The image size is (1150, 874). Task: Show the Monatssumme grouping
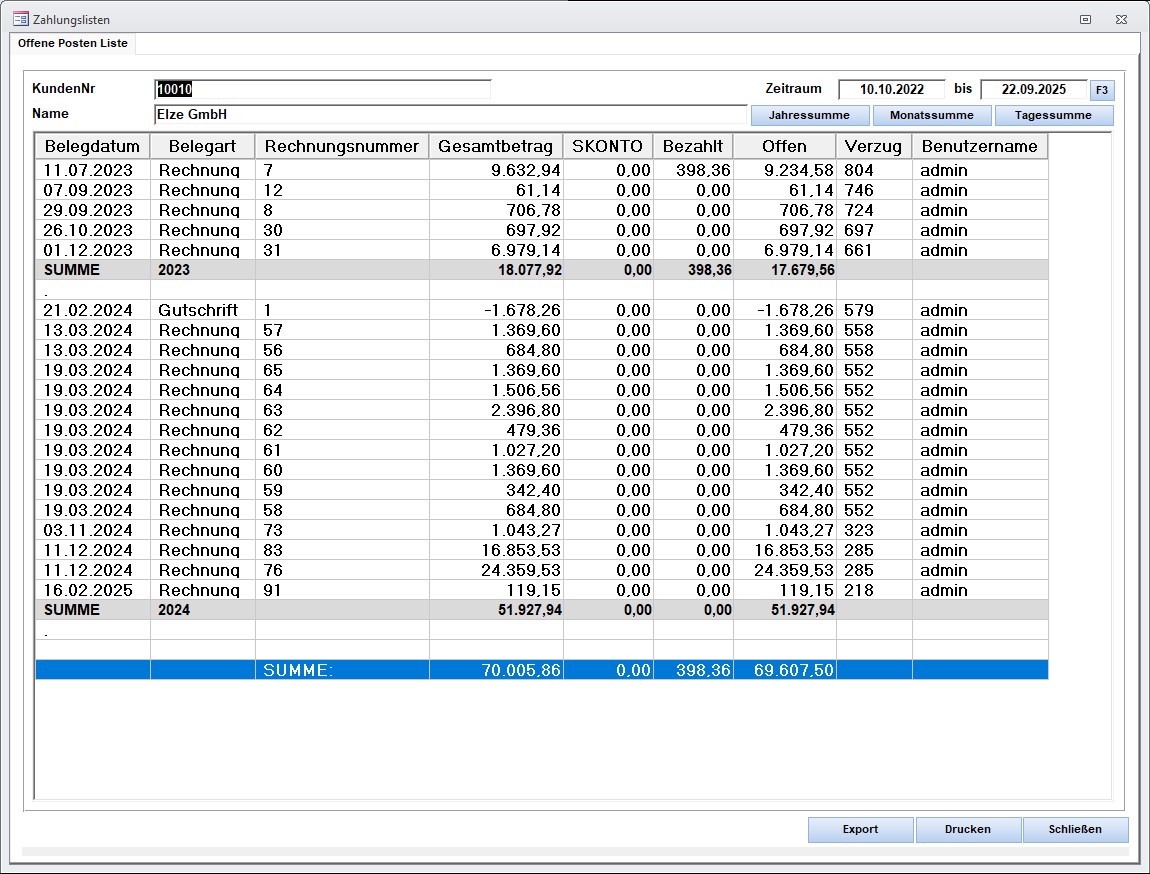pyautogui.click(x=931, y=115)
